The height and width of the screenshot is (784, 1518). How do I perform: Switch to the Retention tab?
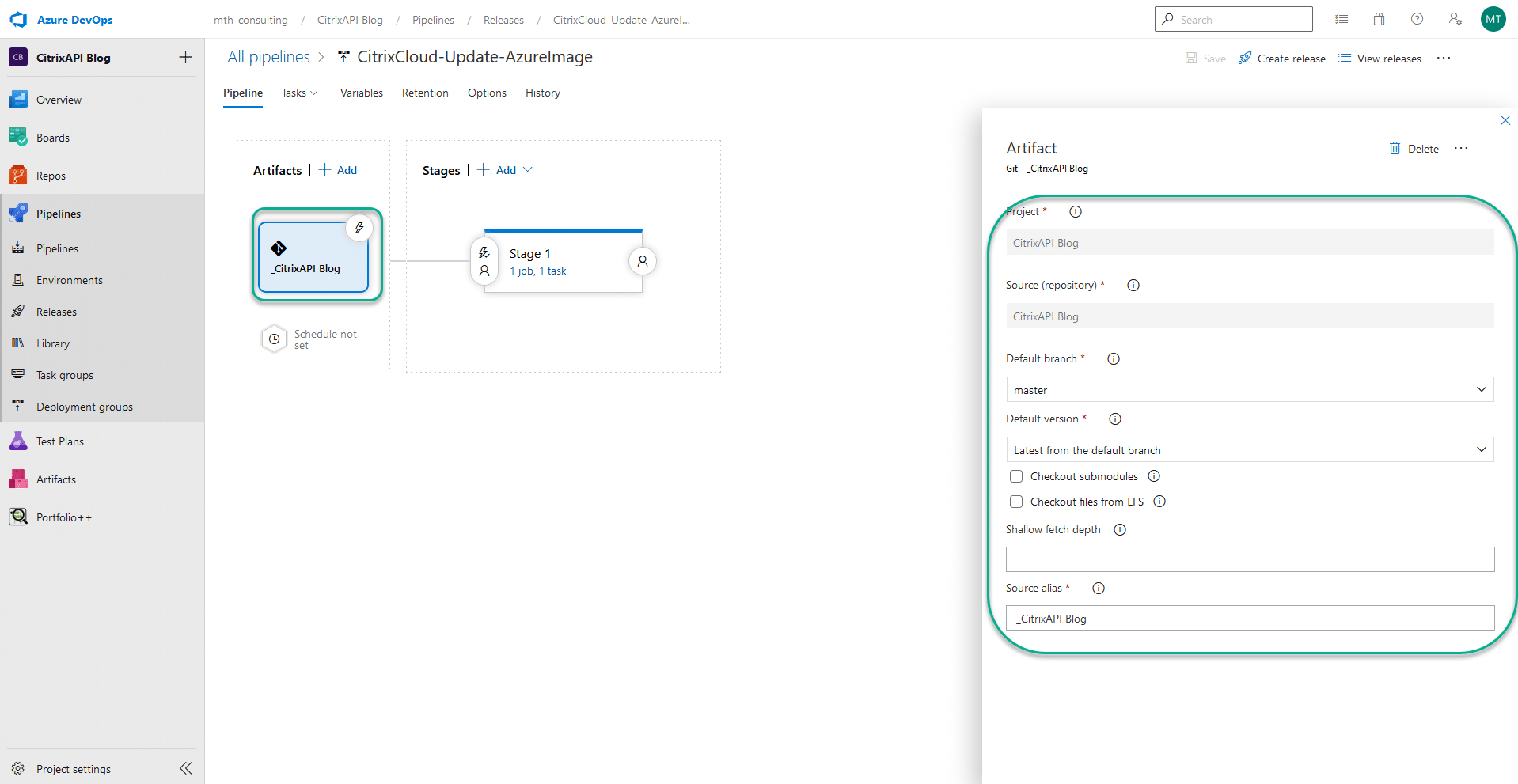pyautogui.click(x=425, y=93)
